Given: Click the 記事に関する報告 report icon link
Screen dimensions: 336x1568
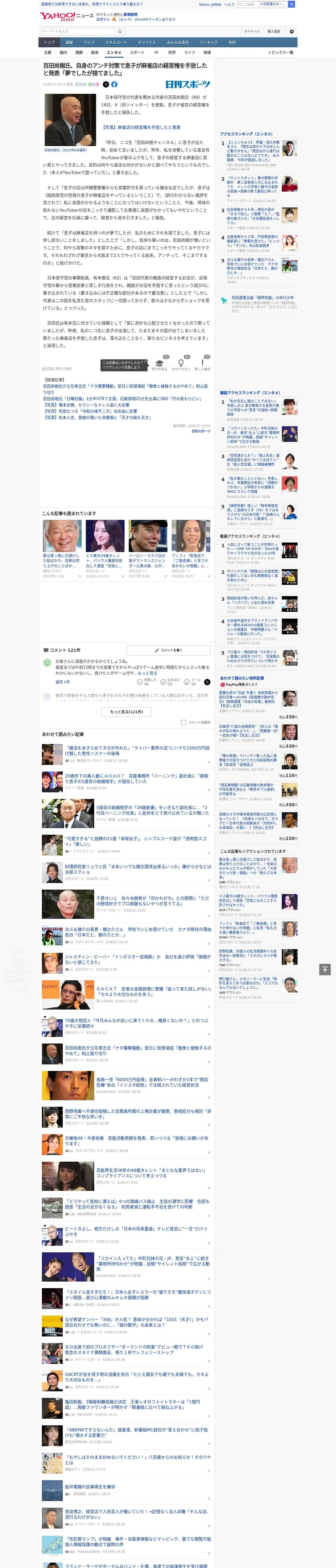Looking at the screenshot, I should click(x=57, y=369).
